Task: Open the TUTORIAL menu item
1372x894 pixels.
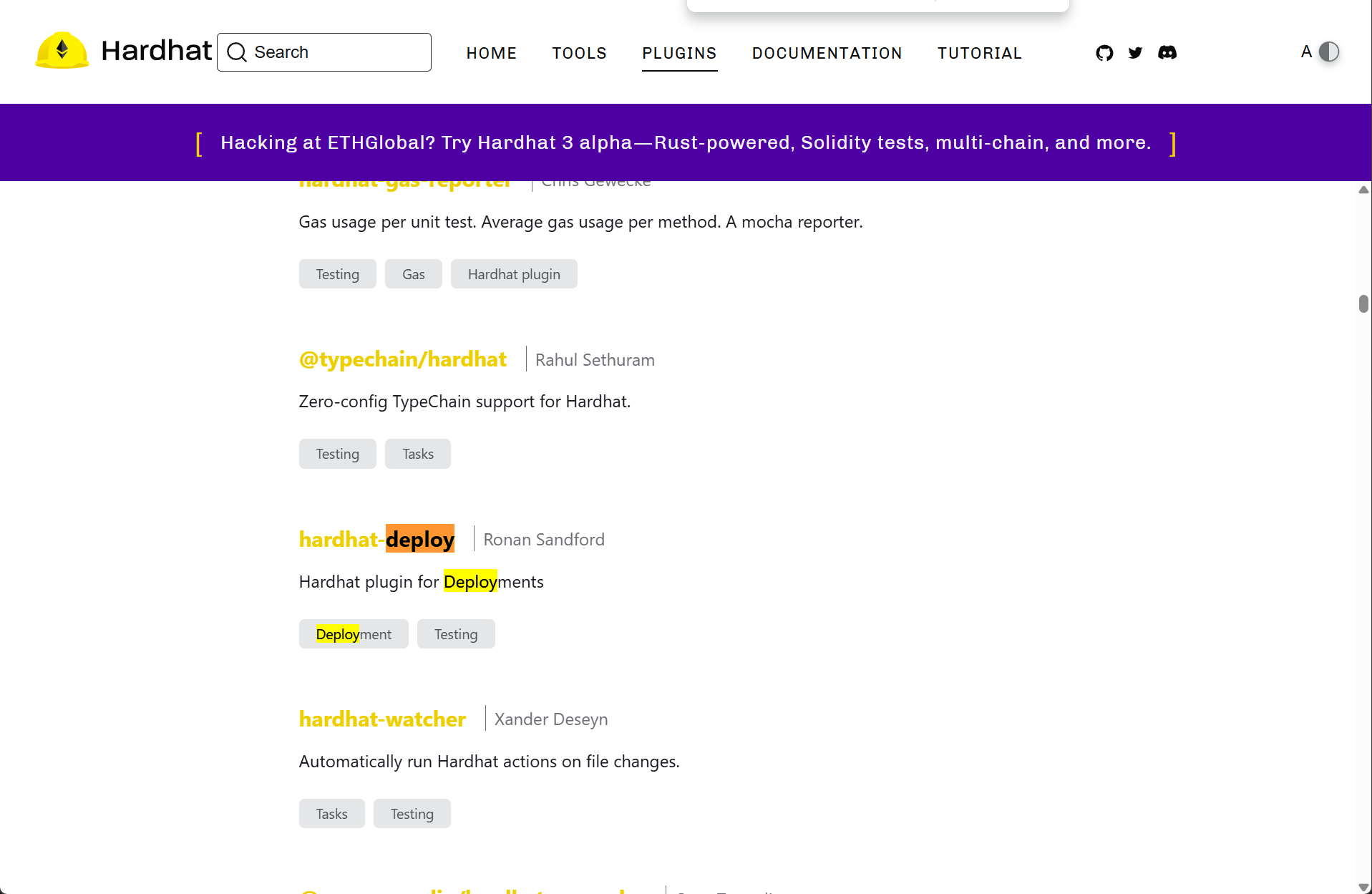Action: (979, 53)
